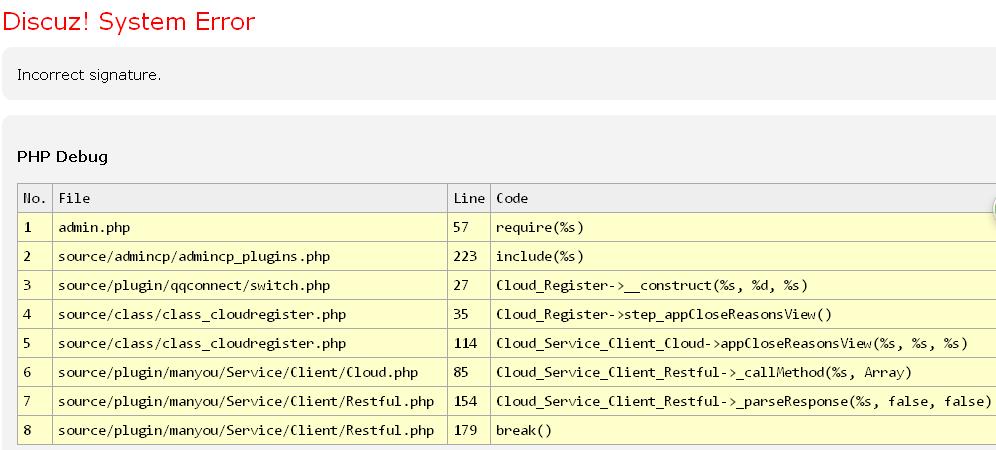Viewport: 996px width, 450px height.
Task: Click the require(%s) code cell
Action: 540,227
